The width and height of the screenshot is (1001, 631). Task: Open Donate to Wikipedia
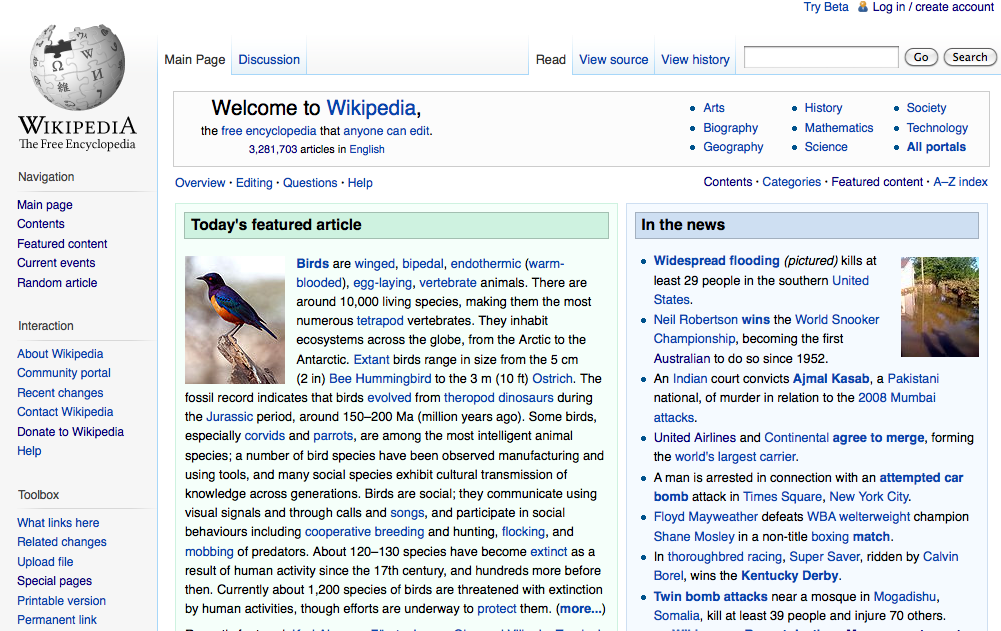70,431
